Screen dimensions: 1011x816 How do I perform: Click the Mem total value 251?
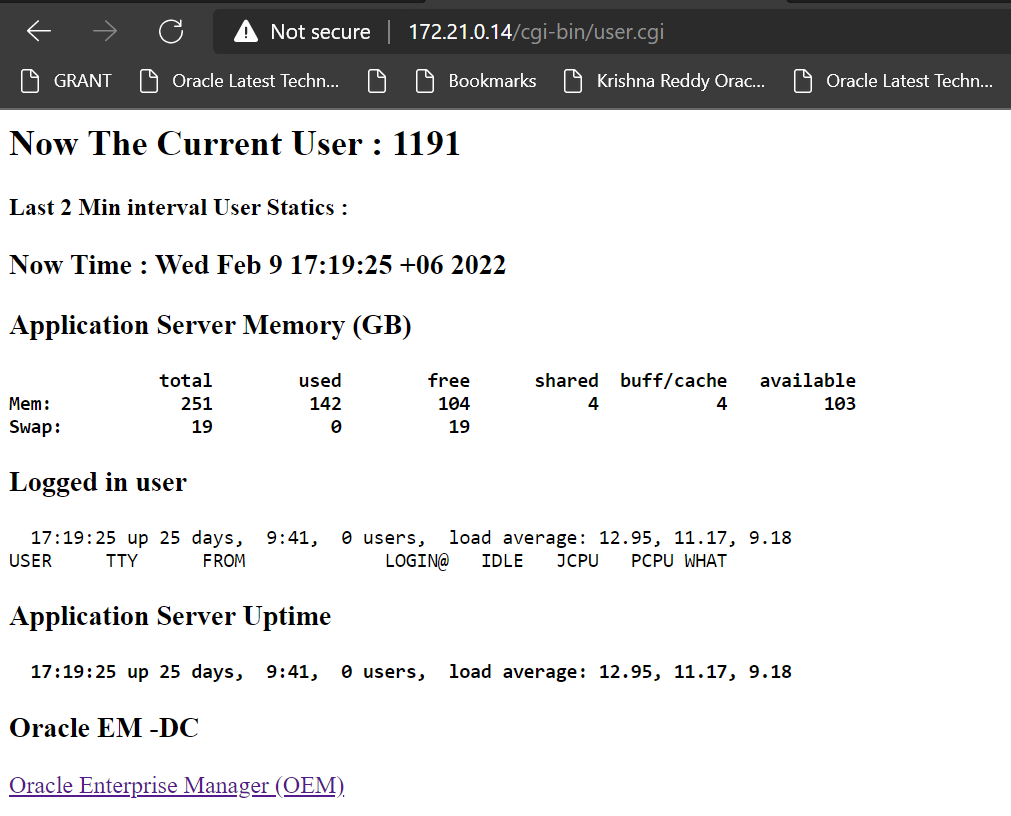click(x=196, y=404)
